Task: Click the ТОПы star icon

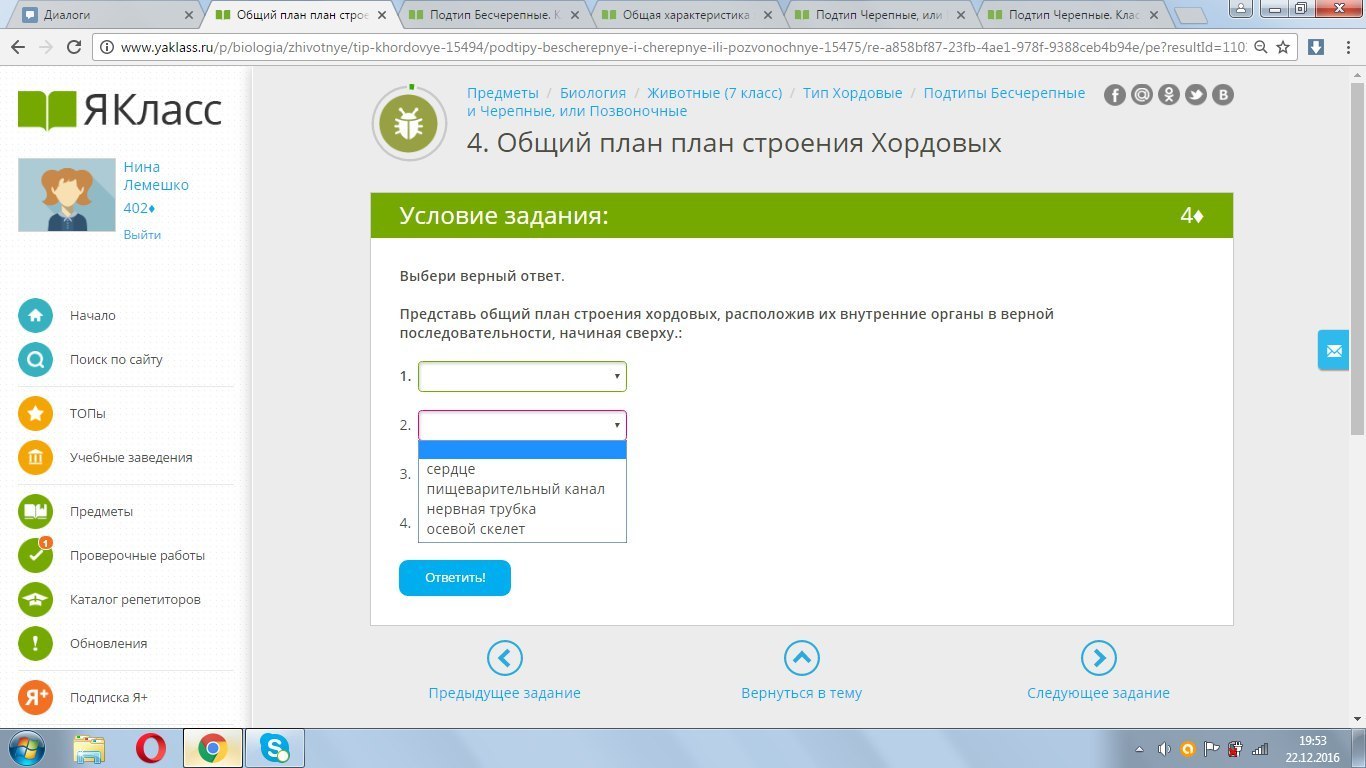Action: tap(35, 414)
